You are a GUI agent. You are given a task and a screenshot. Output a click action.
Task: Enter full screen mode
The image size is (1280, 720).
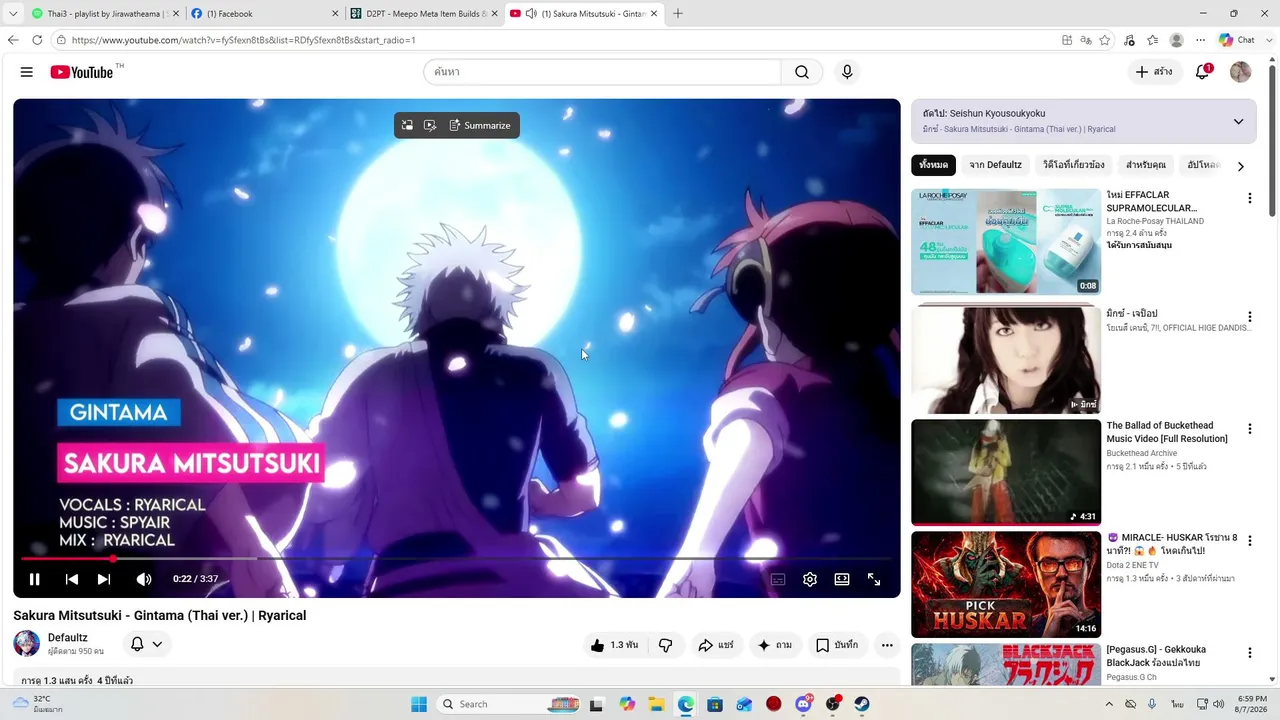874,579
